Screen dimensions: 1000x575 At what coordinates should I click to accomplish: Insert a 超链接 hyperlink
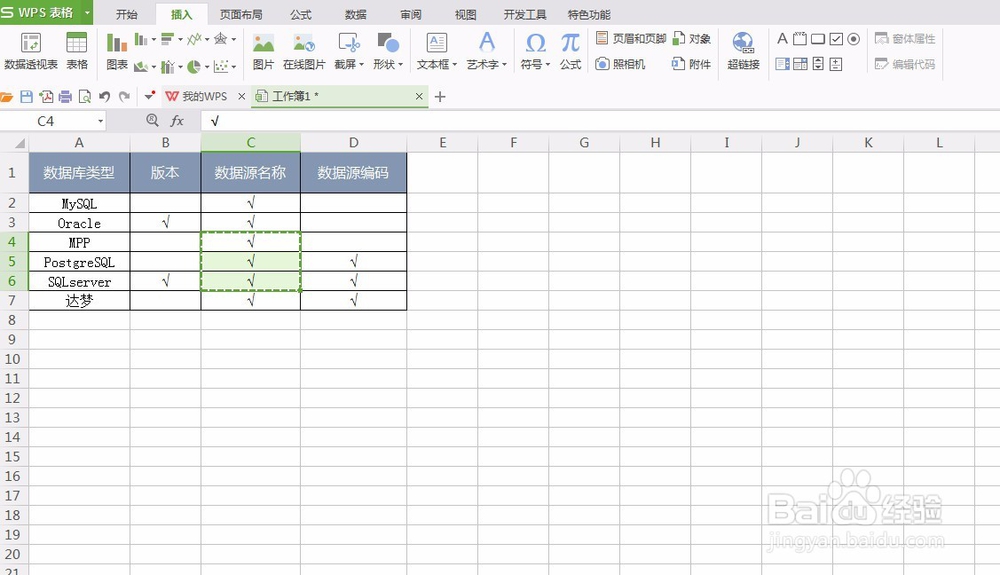click(x=743, y=51)
